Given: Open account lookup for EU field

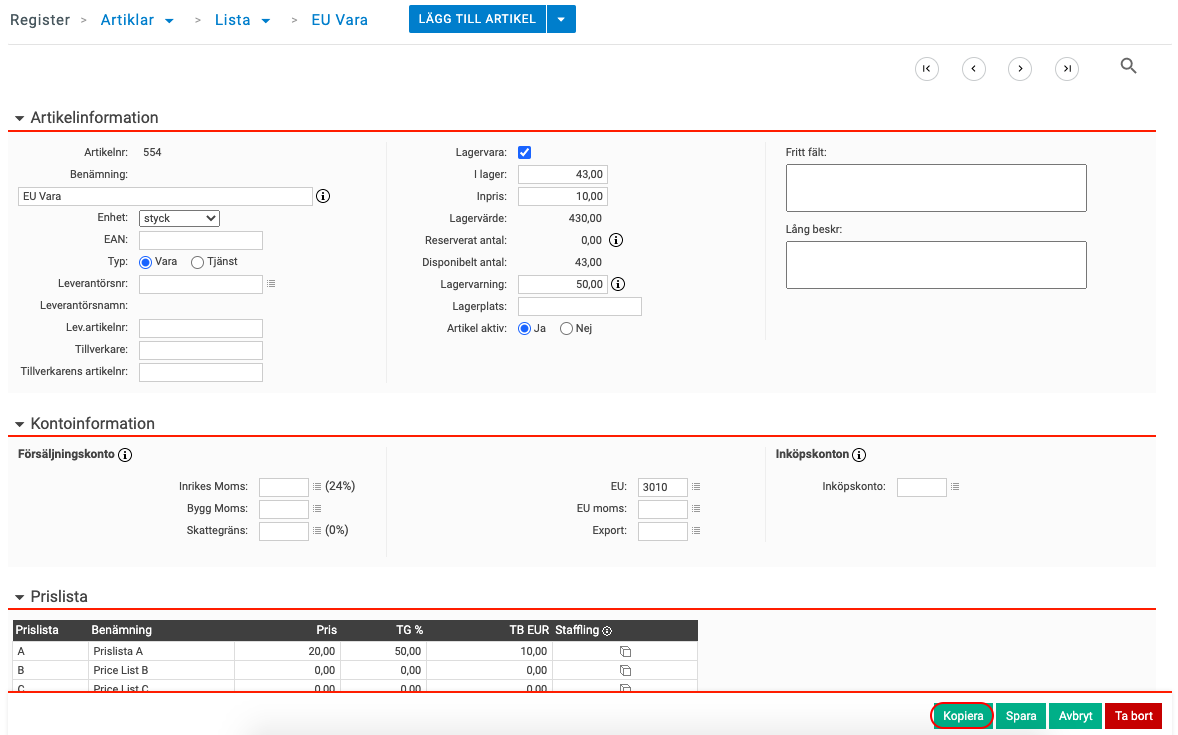Looking at the screenshot, I should [x=696, y=487].
